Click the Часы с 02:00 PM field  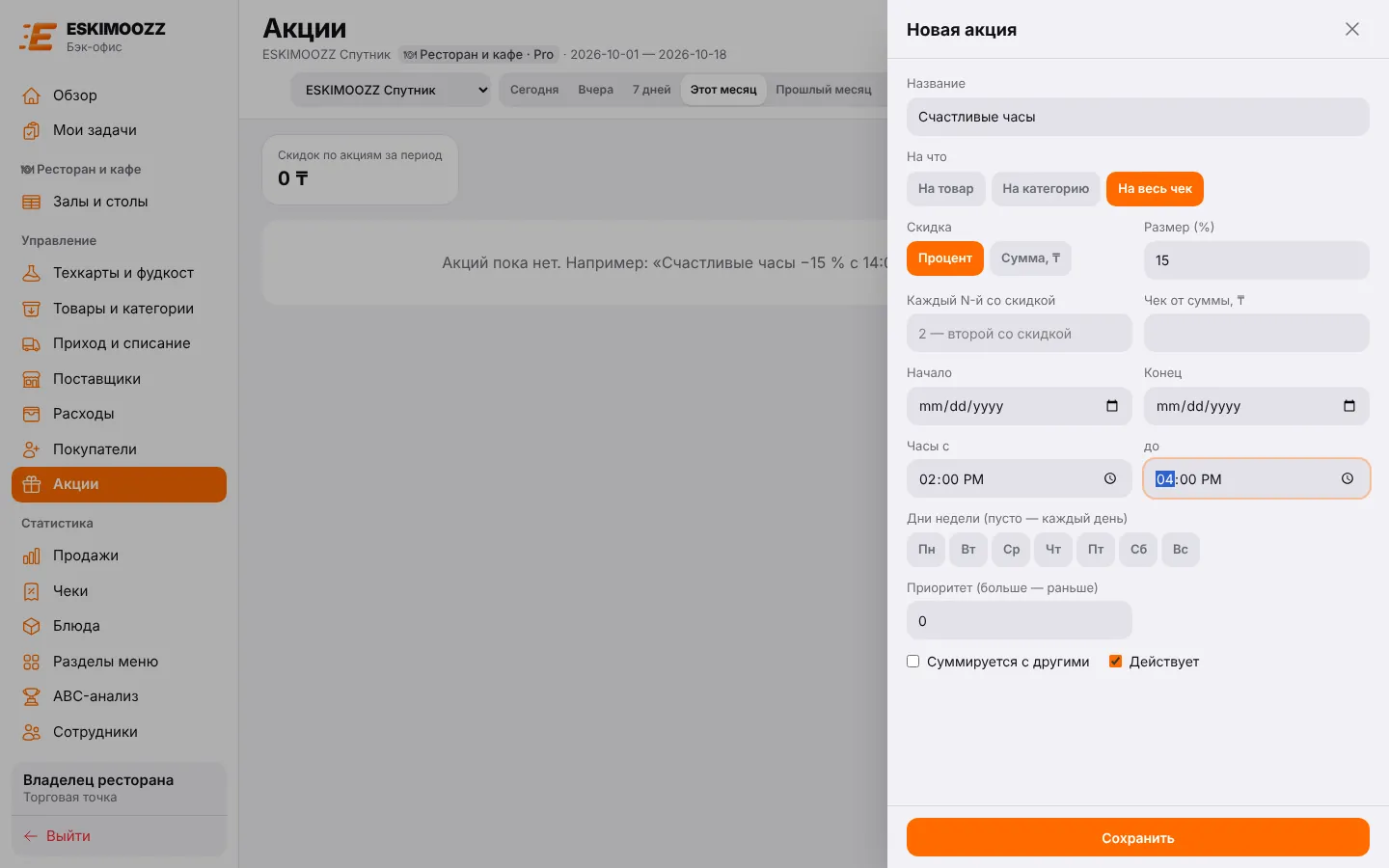coord(1020,479)
